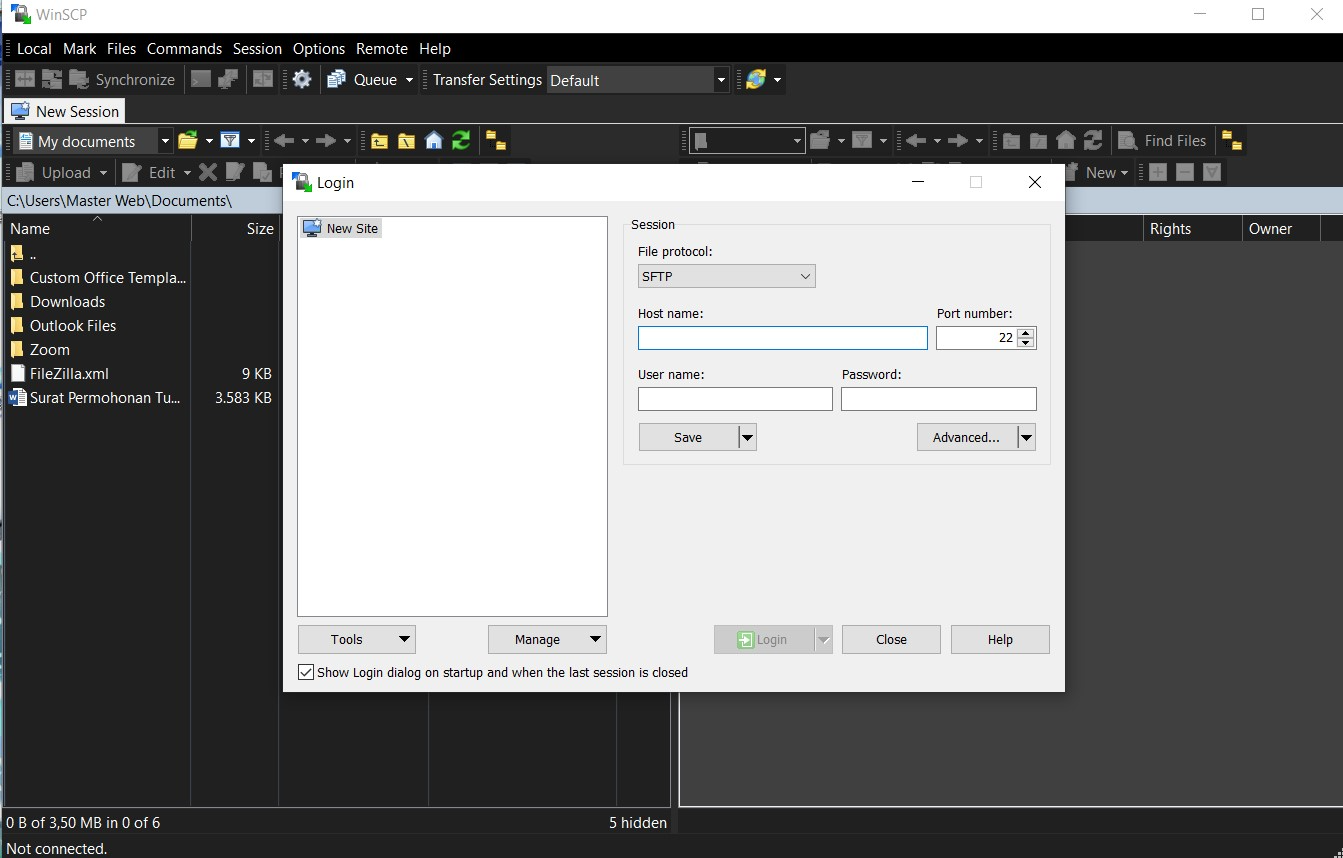Go to remote home directory icon
Viewport: 1343px width, 858px height.
[x=1066, y=141]
